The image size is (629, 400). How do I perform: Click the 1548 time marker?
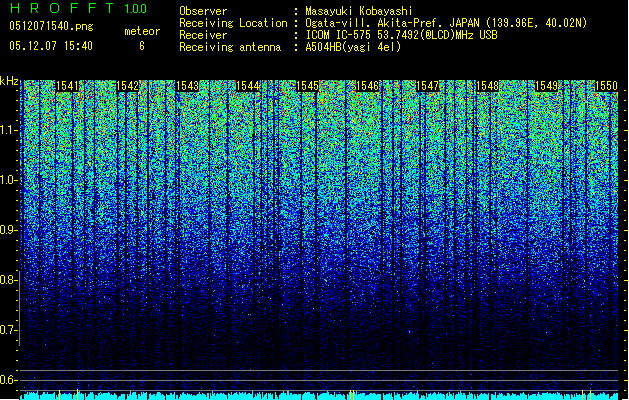(x=487, y=86)
